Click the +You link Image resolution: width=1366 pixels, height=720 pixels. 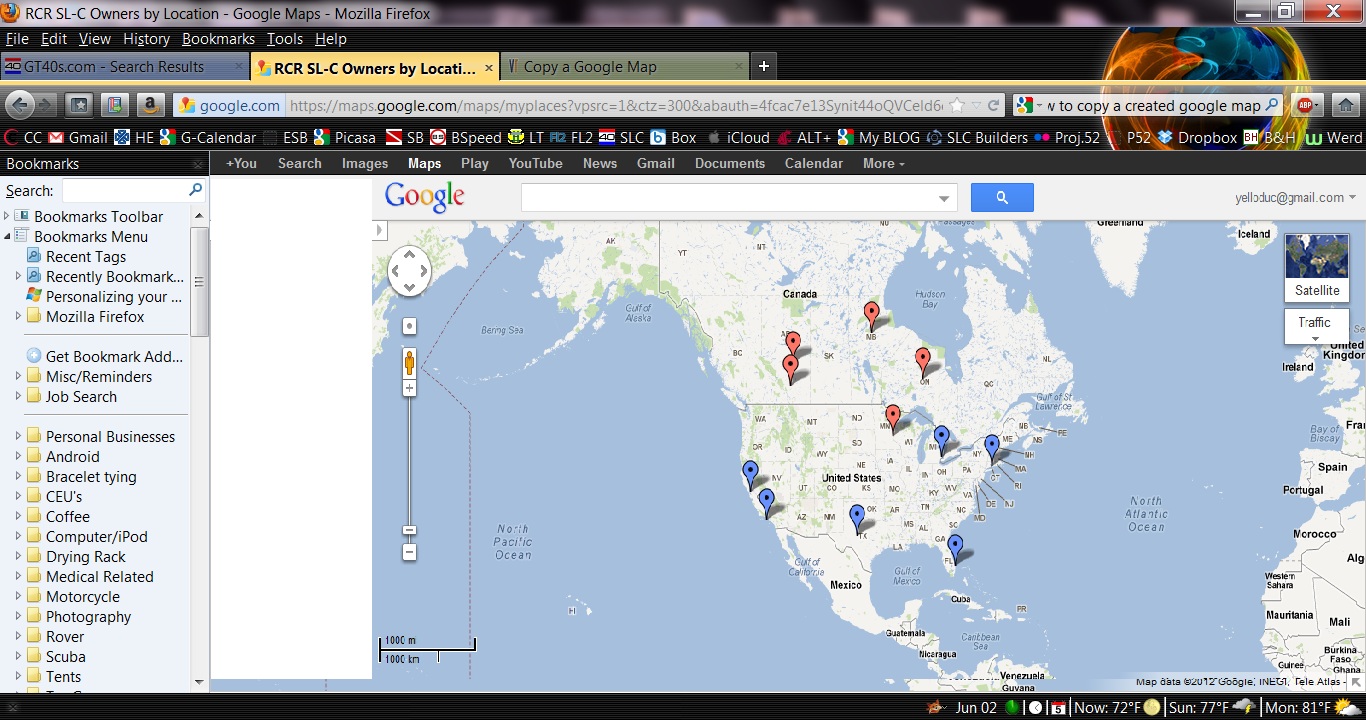click(241, 163)
